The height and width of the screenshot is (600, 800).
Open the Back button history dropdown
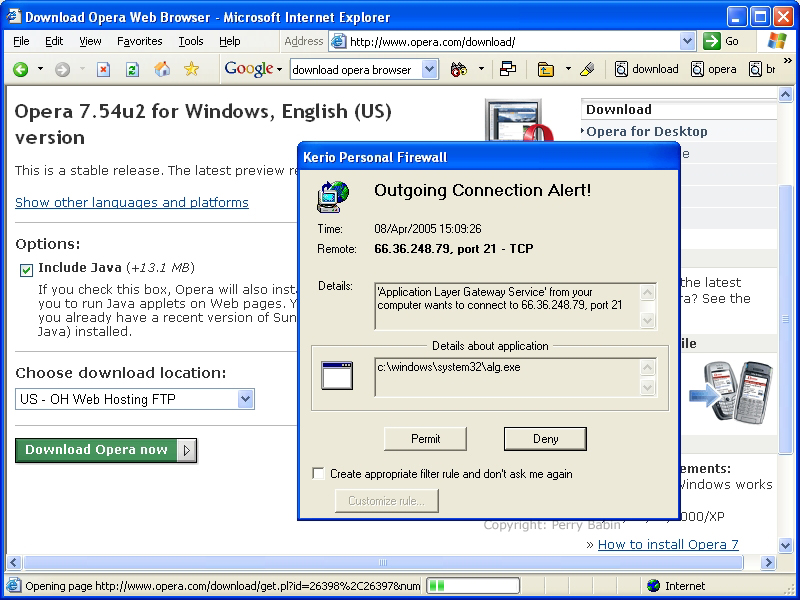pyautogui.click(x=40, y=69)
